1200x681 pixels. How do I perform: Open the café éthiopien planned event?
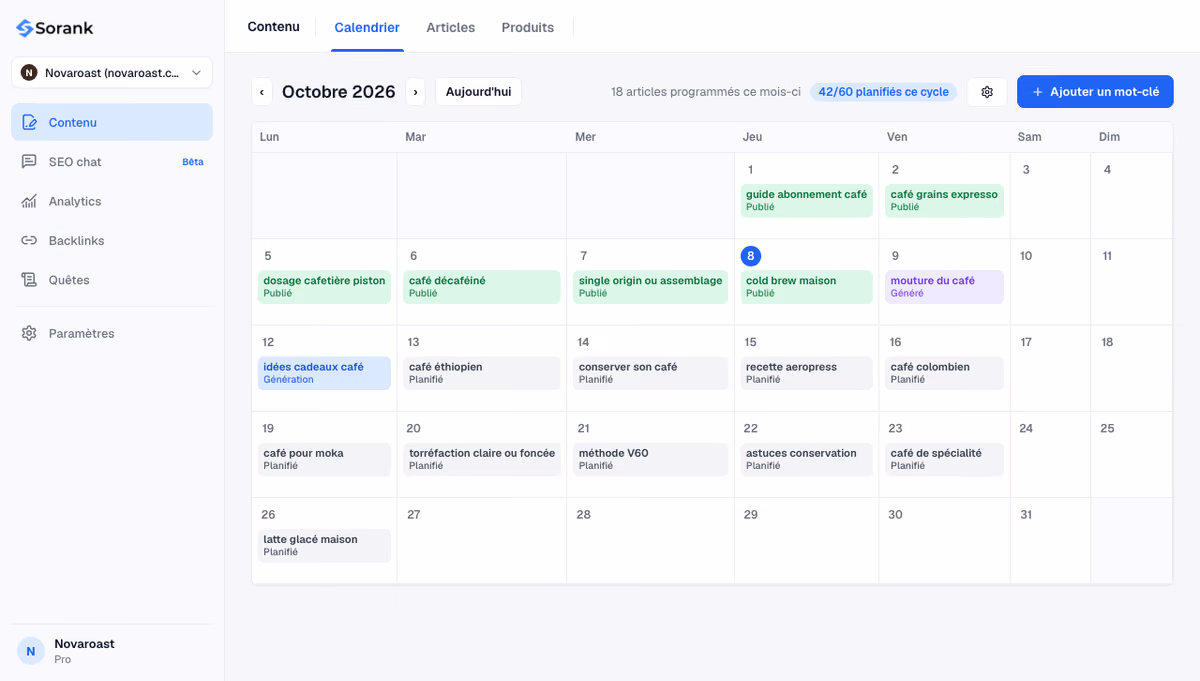(482, 372)
